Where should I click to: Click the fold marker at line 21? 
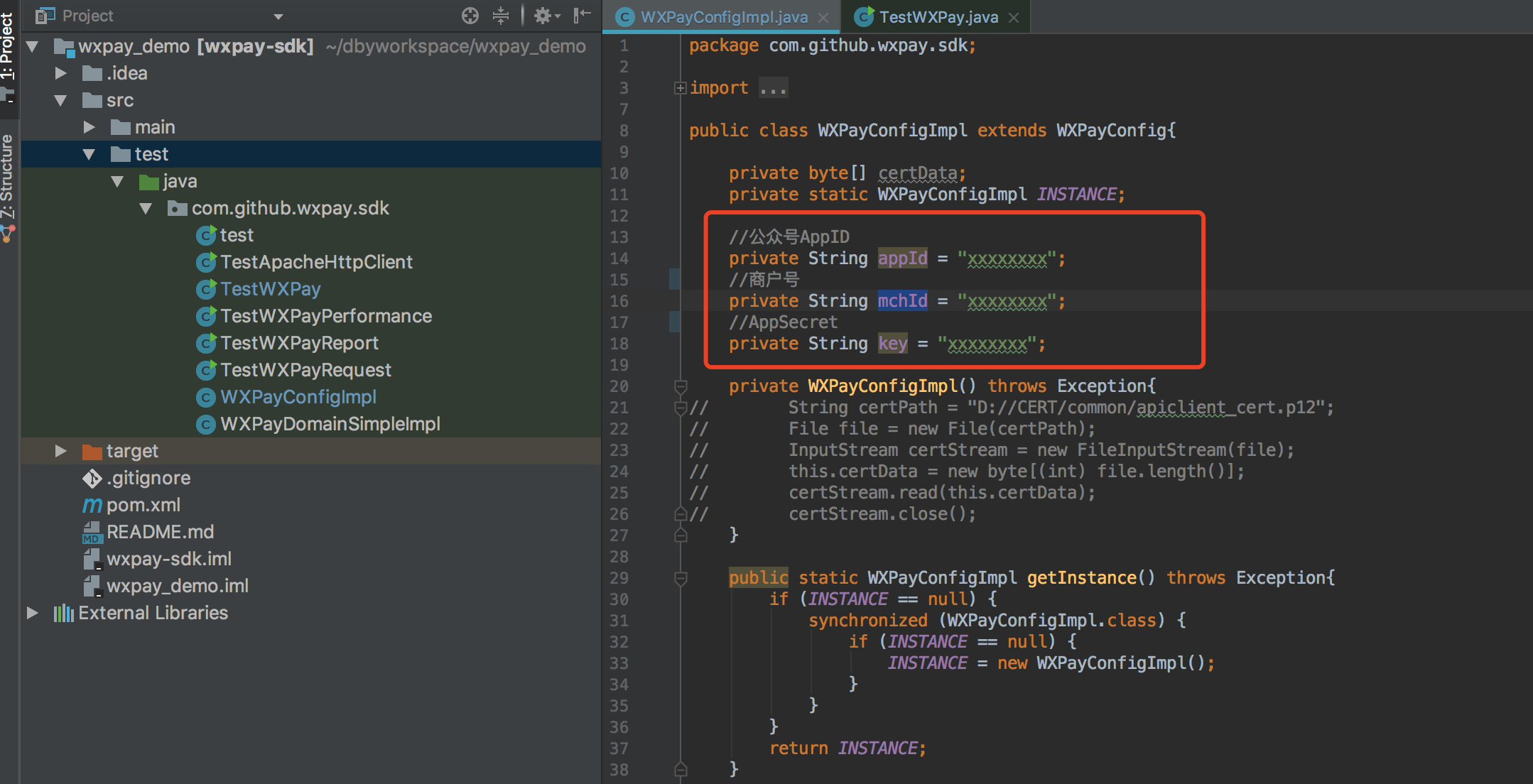[x=681, y=408]
